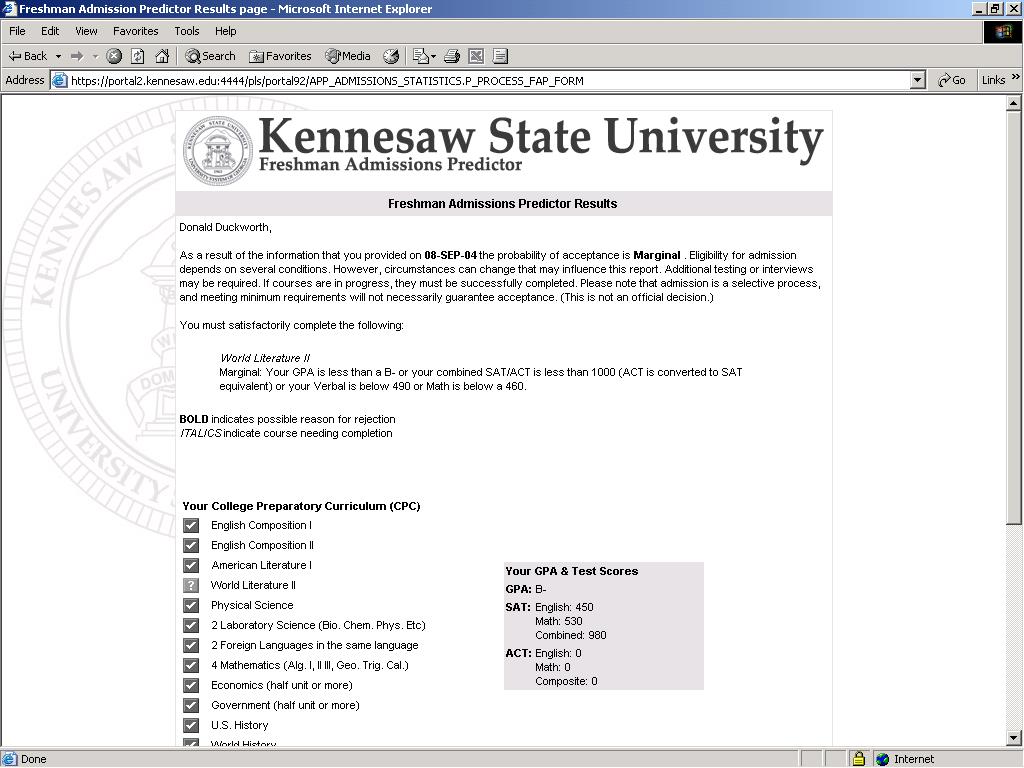Click the check mark beside Government
Screen dimensions: 1024x768
pos(191,705)
